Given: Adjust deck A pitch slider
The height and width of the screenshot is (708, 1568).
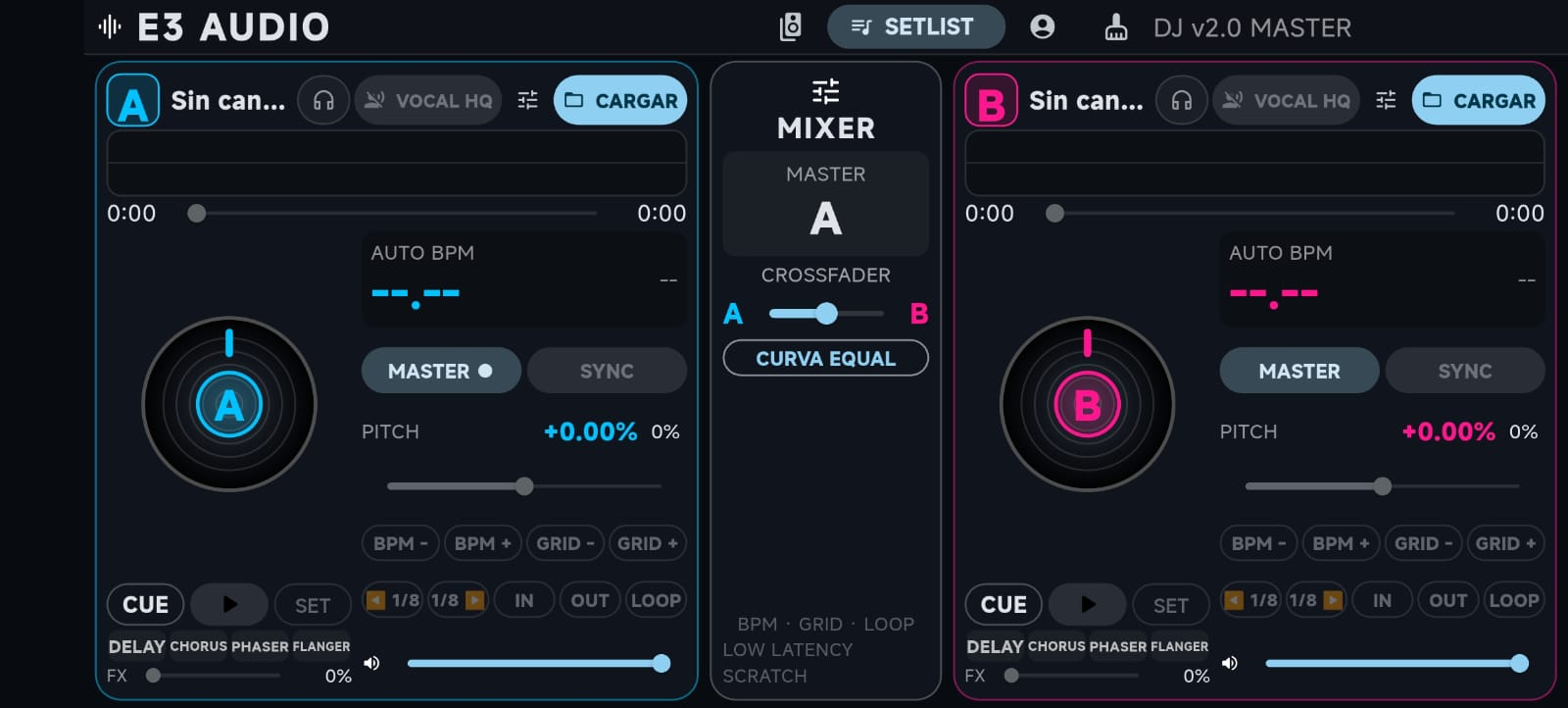Looking at the screenshot, I should (x=524, y=485).
